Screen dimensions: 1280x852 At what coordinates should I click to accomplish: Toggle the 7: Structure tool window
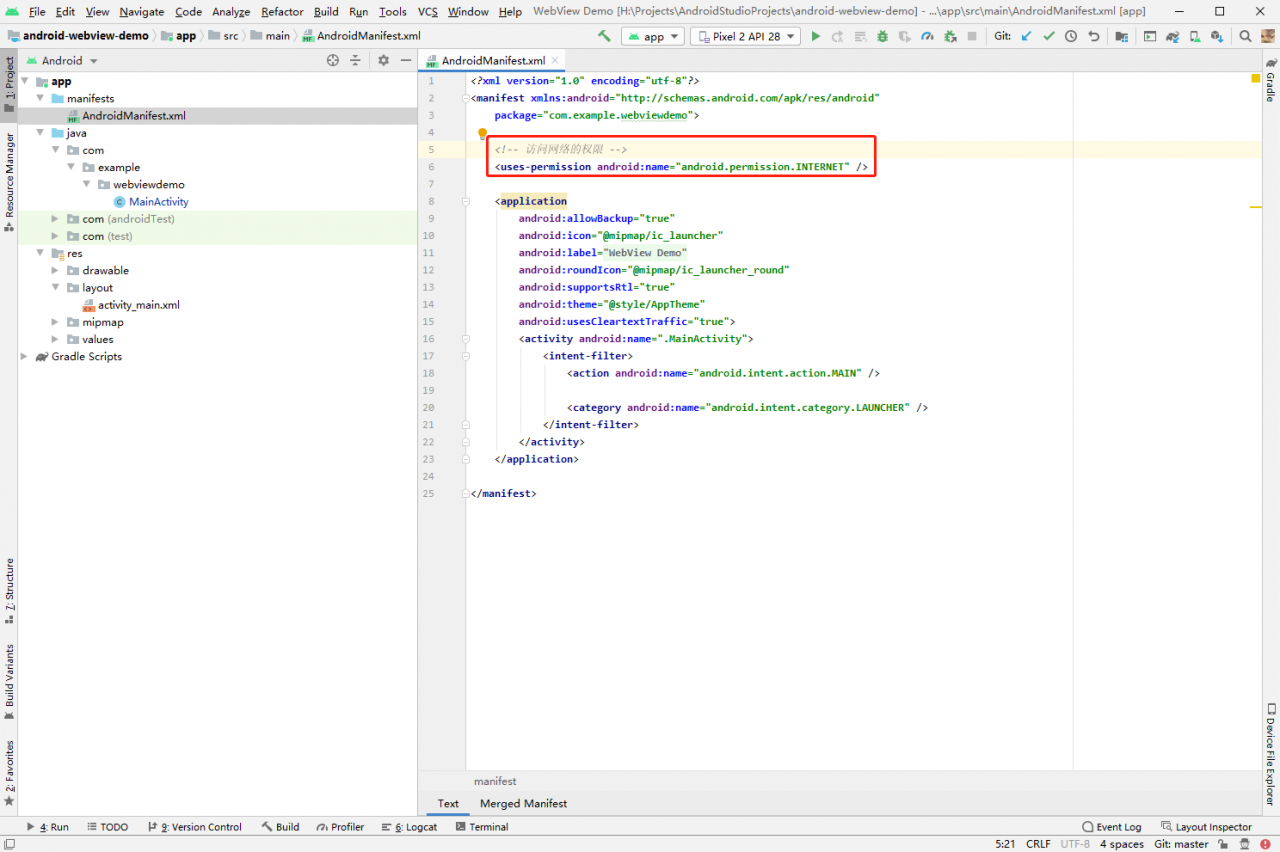point(8,591)
